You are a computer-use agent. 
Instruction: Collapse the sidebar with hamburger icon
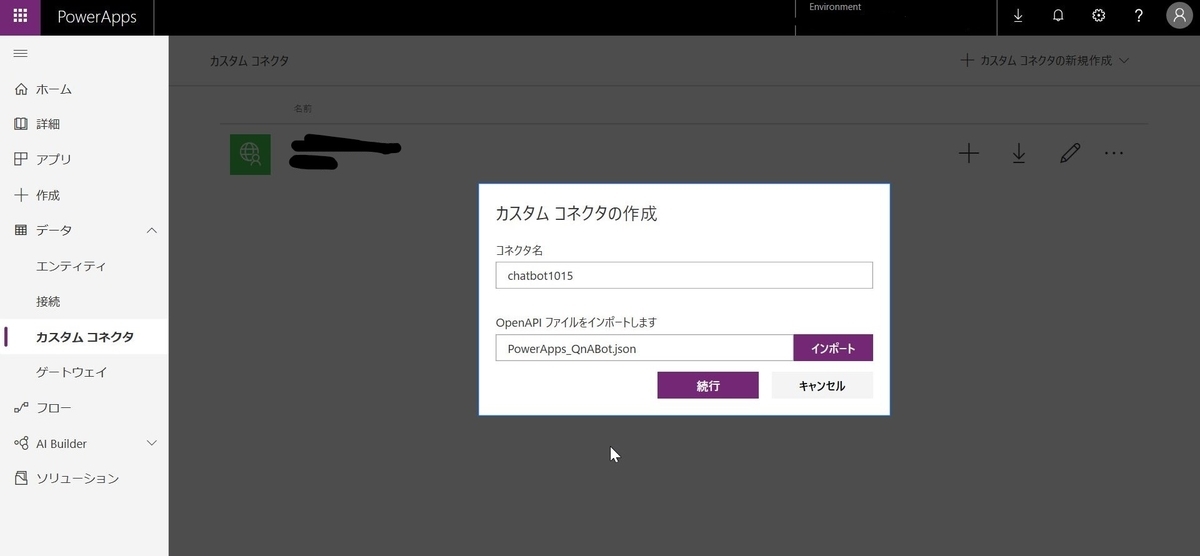(x=20, y=53)
